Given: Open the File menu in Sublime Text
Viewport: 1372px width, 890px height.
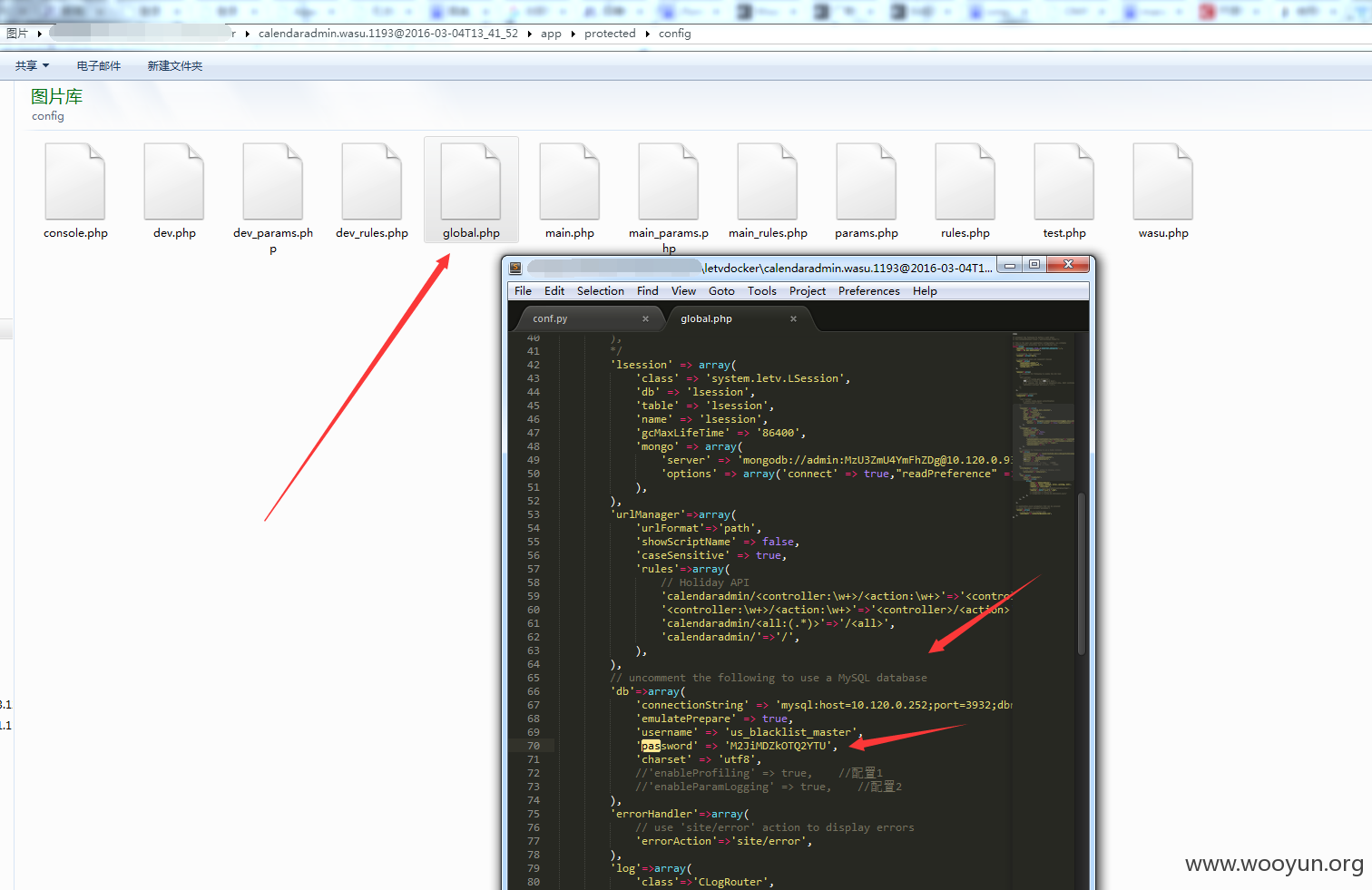Looking at the screenshot, I should click(x=523, y=291).
